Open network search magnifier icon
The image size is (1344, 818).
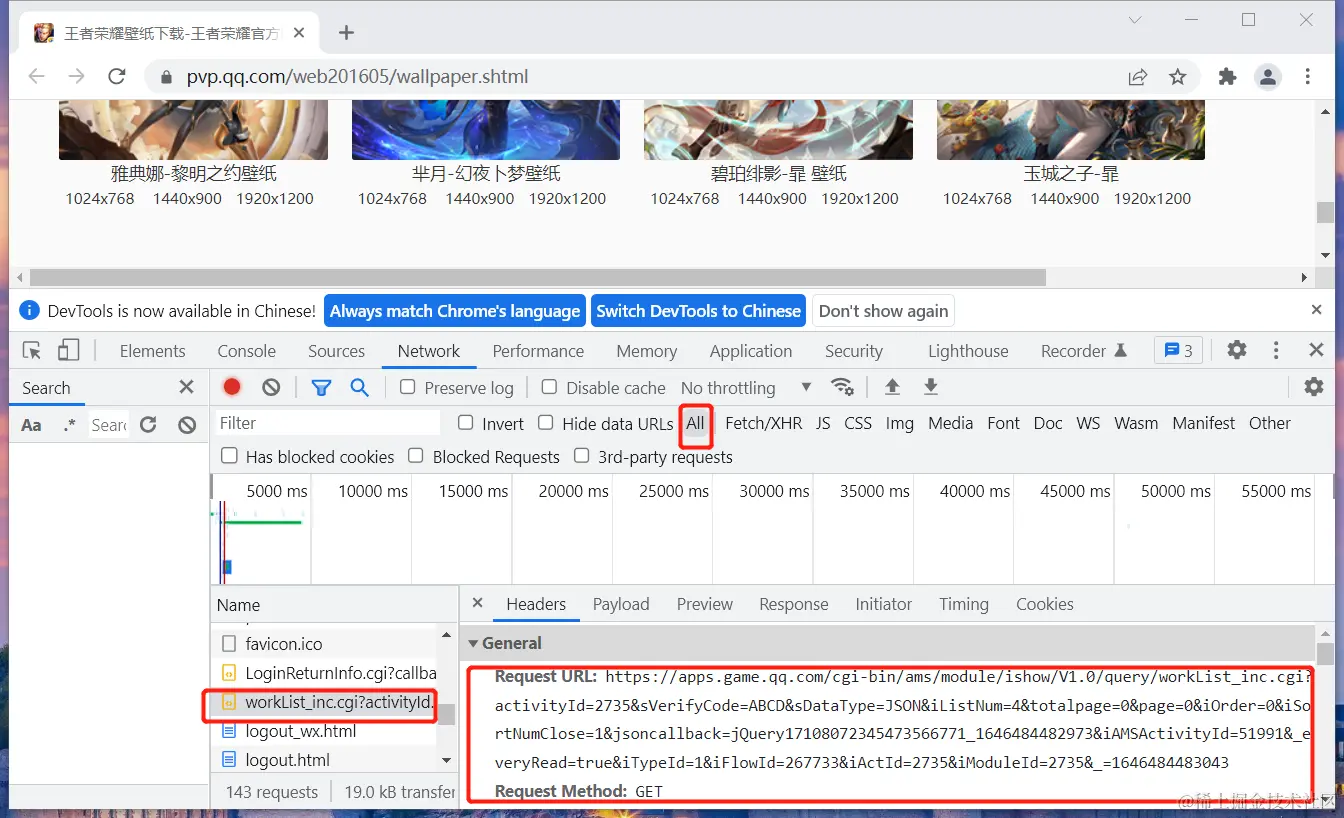coord(360,387)
